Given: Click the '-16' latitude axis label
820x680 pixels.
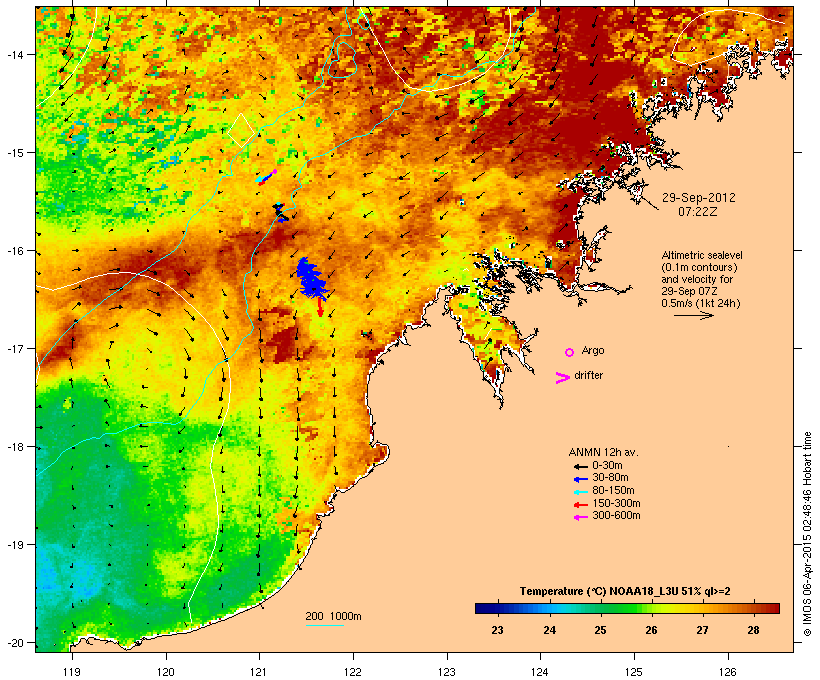Looking at the screenshot, I should pos(14,251).
